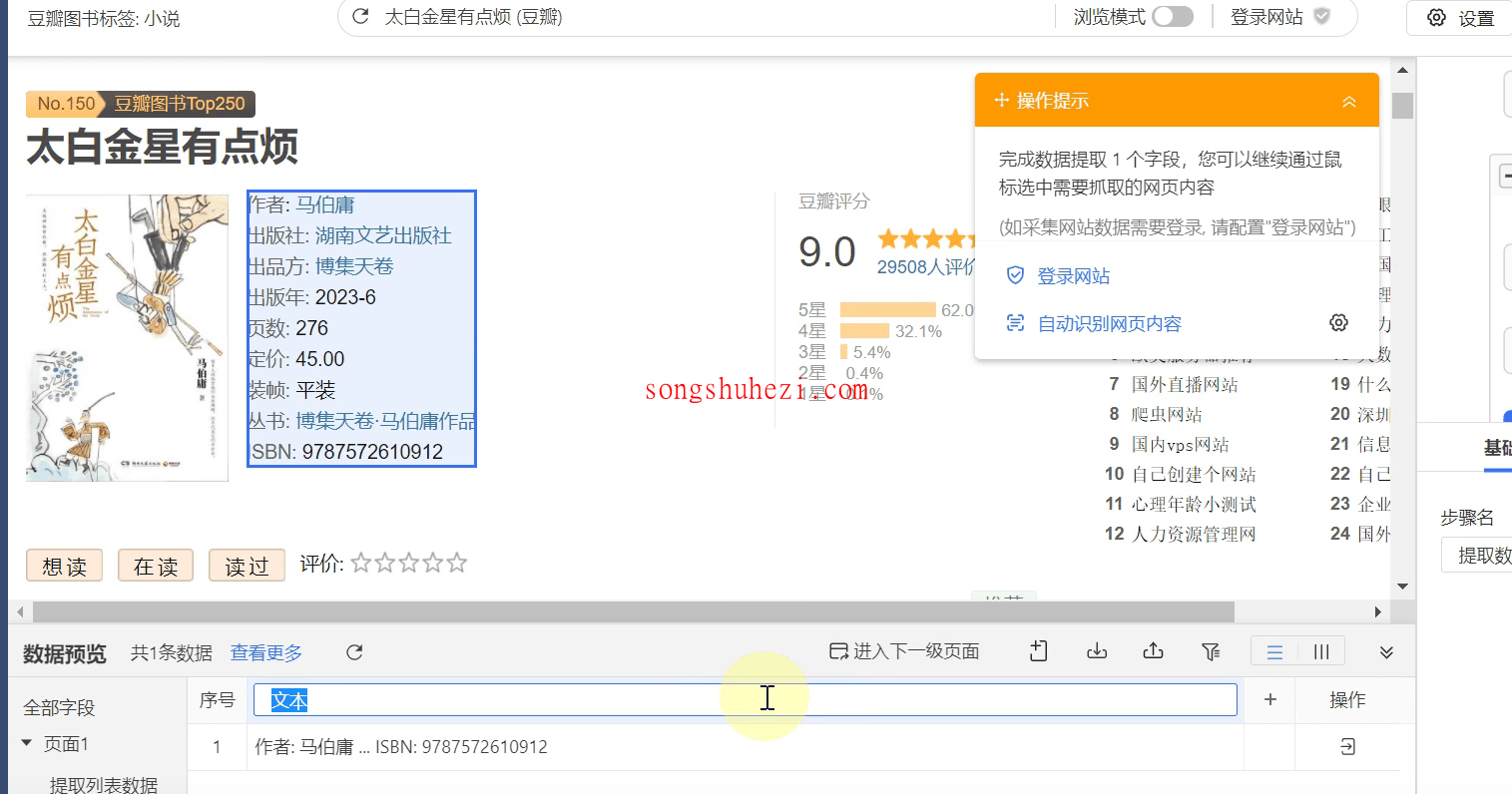Image resolution: width=1512 pixels, height=794 pixels.
Task: Collapse the 页面1 tree node
Action: click(x=27, y=743)
